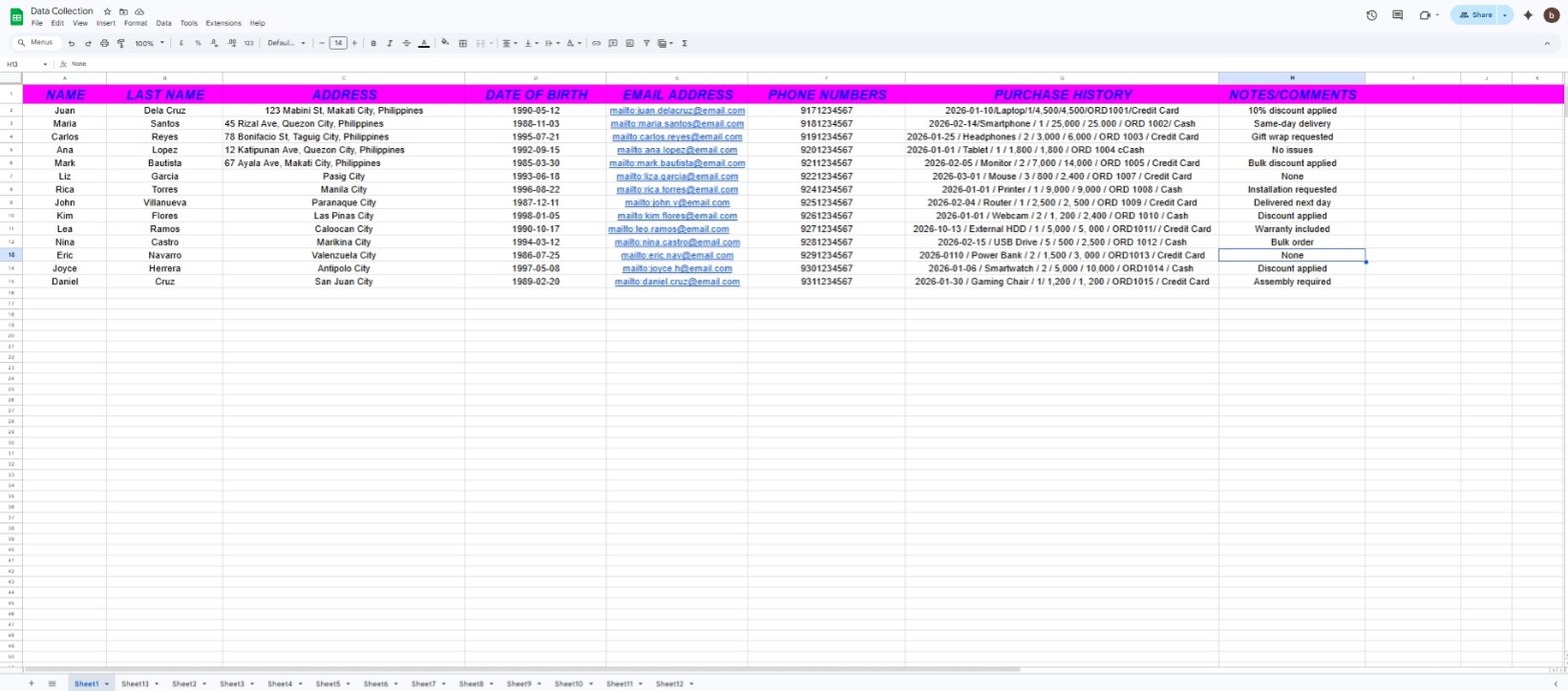Open the Google Sheets home icon
1568x691 pixels.
(x=16, y=16)
